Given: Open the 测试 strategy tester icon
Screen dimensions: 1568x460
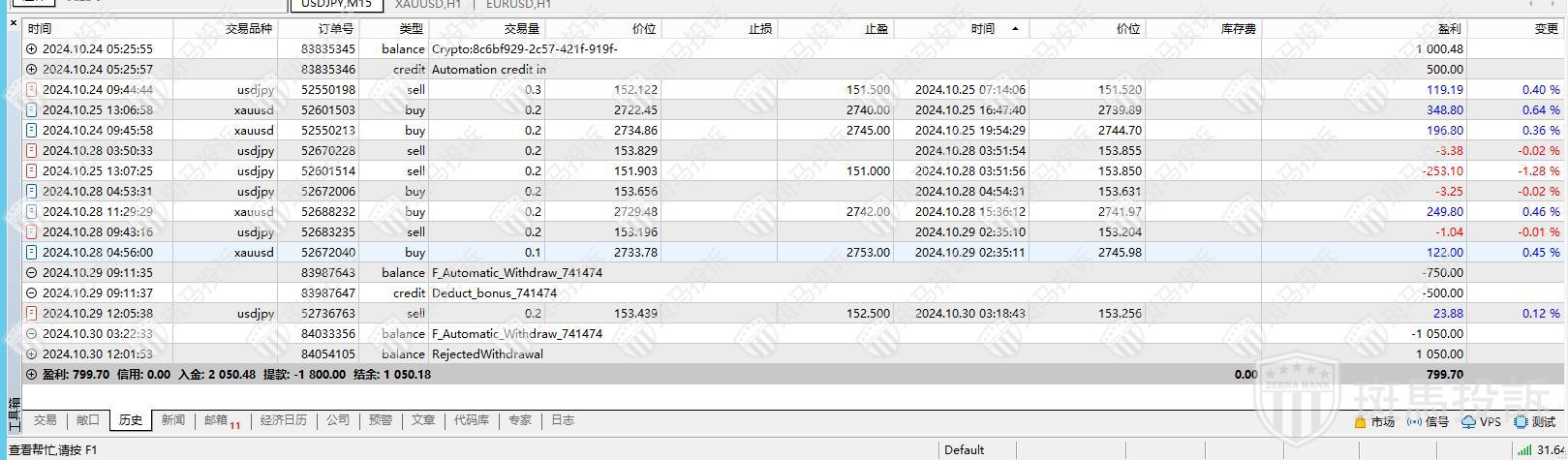Looking at the screenshot, I should pyautogui.click(x=1521, y=422).
